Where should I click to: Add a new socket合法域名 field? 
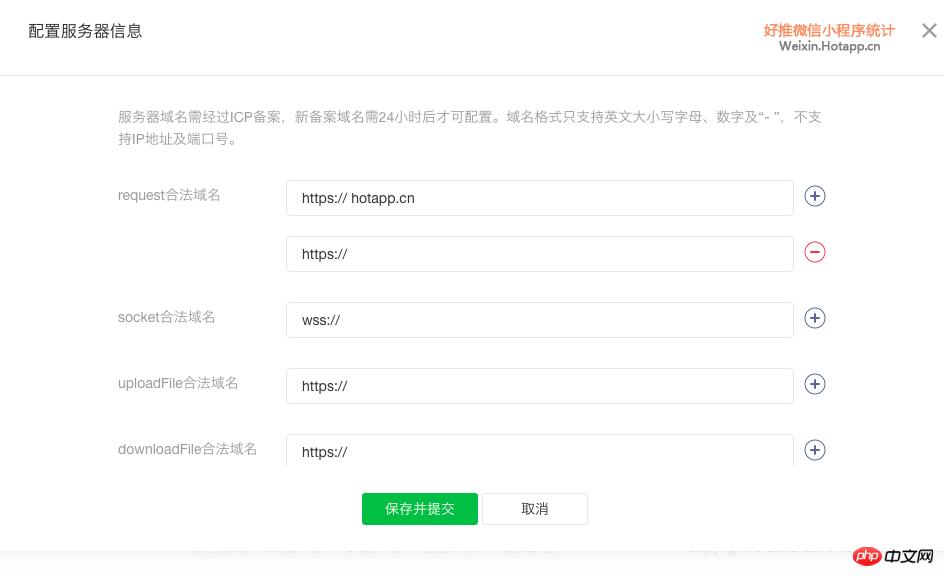pos(815,318)
